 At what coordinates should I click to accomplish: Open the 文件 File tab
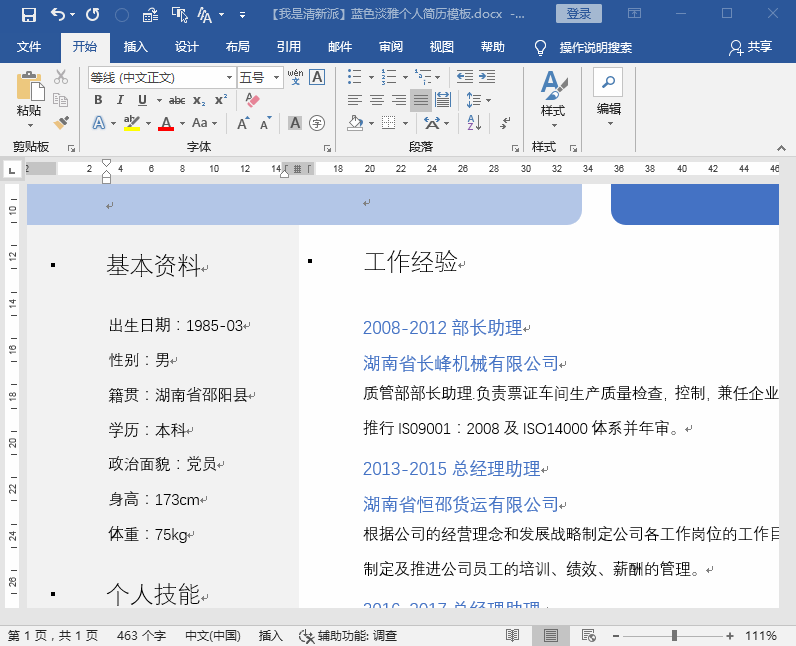(x=29, y=47)
